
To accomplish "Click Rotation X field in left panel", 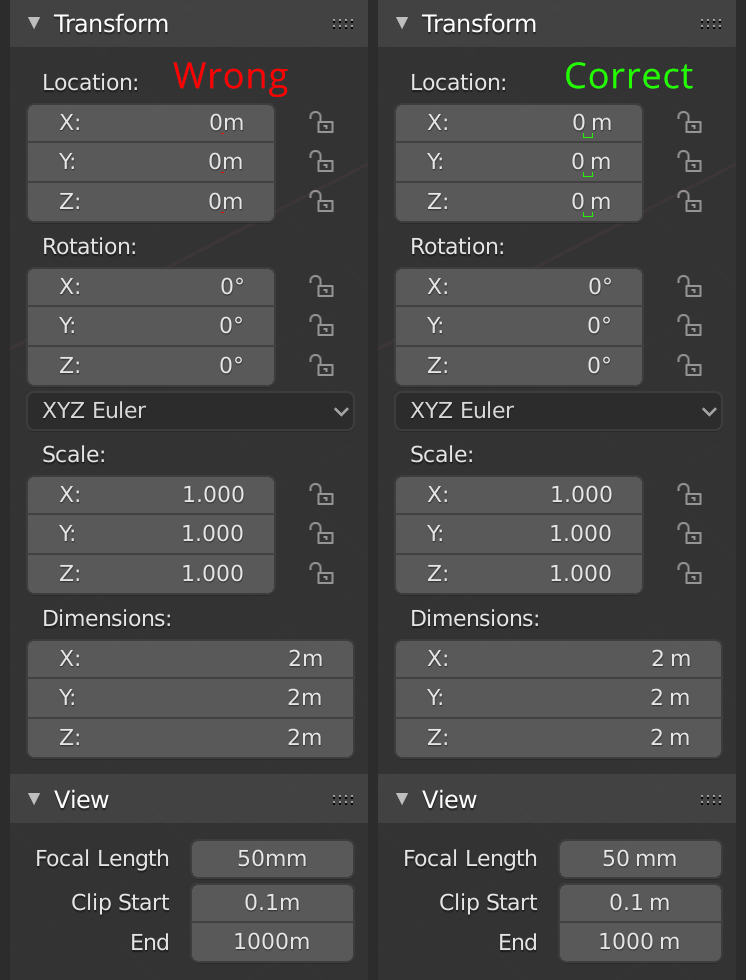I will 151,287.
